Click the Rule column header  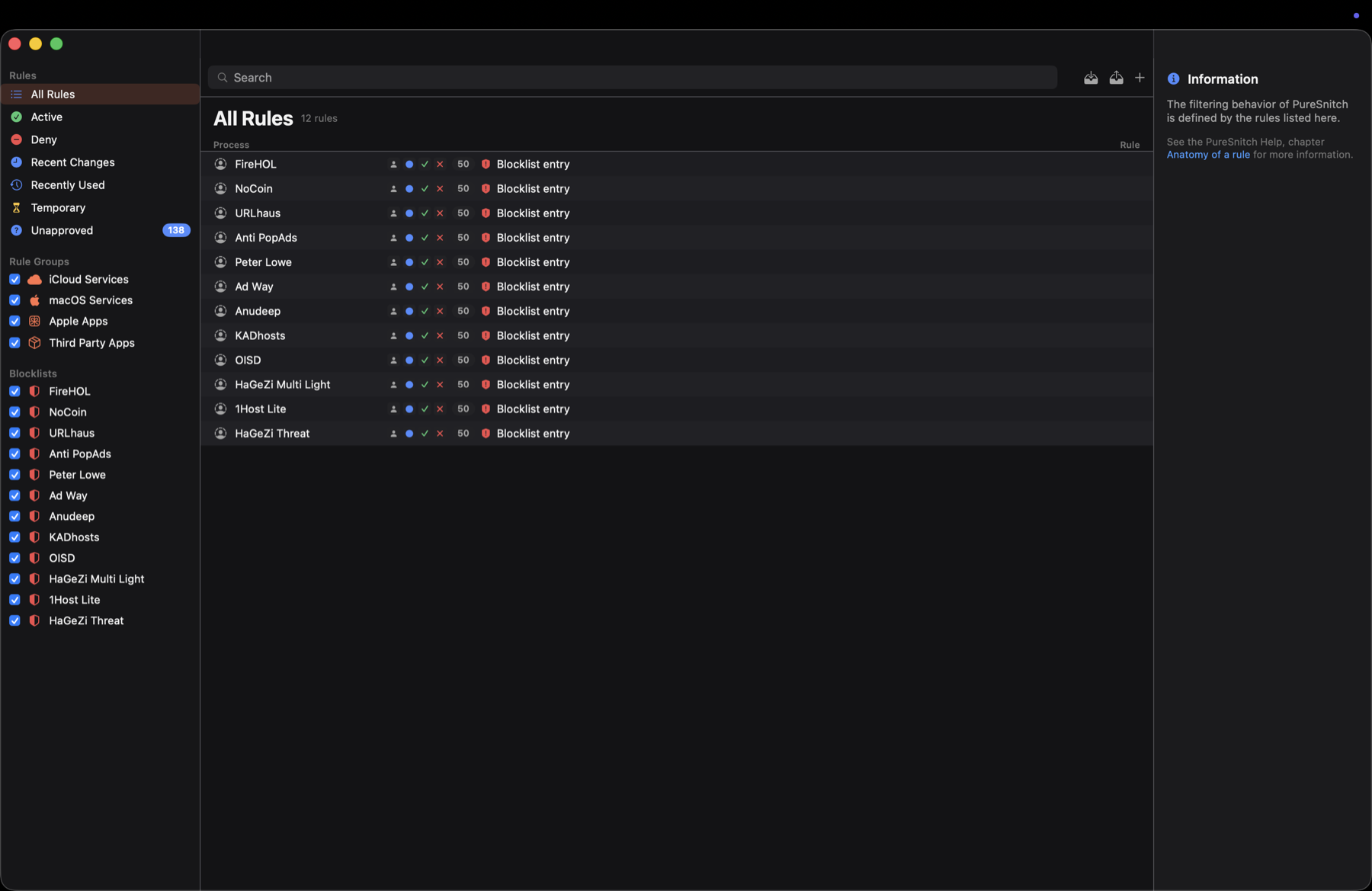(x=1130, y=145)
